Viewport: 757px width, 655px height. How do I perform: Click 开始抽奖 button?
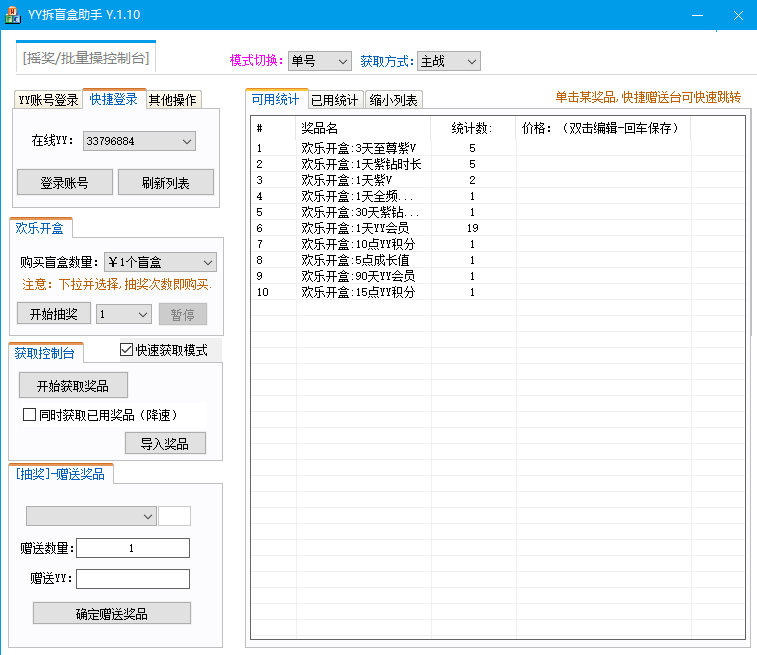click(54, 314)
